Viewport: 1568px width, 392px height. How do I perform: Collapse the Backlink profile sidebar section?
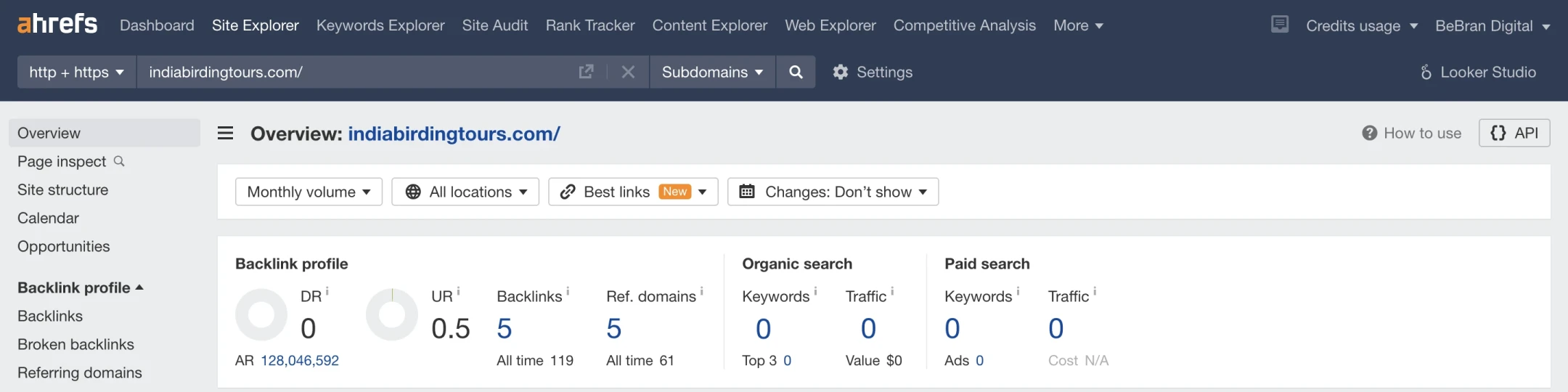pyautogui.click(x=81, y=287)
